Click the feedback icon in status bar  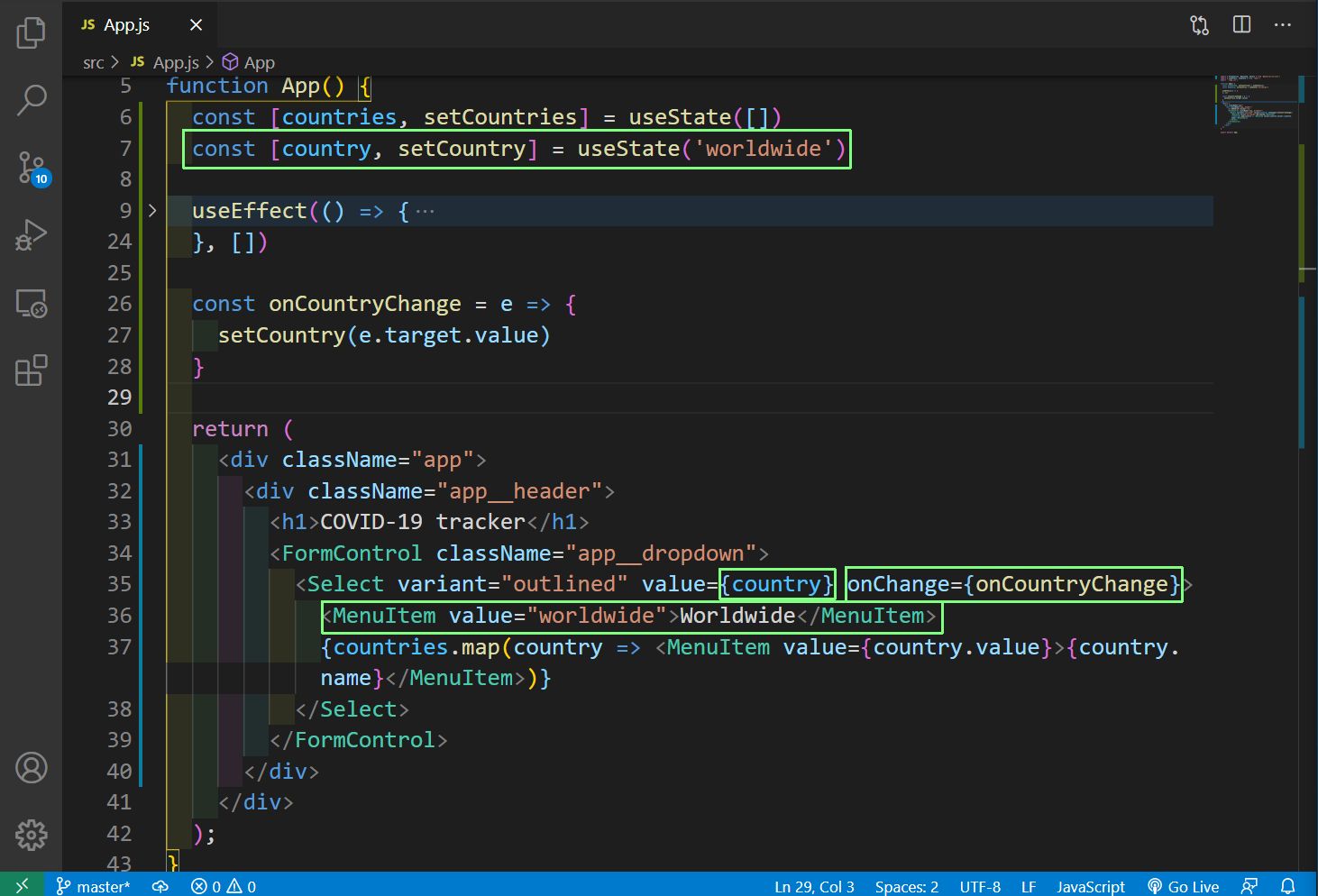[1249, 886]
